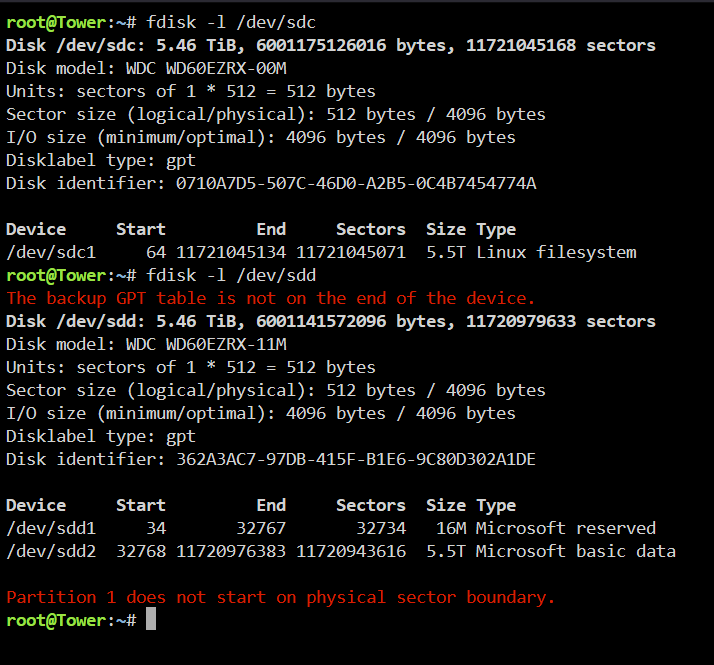
Task: Select the /dev/sdc1 partition row
Action: [321, 252]
